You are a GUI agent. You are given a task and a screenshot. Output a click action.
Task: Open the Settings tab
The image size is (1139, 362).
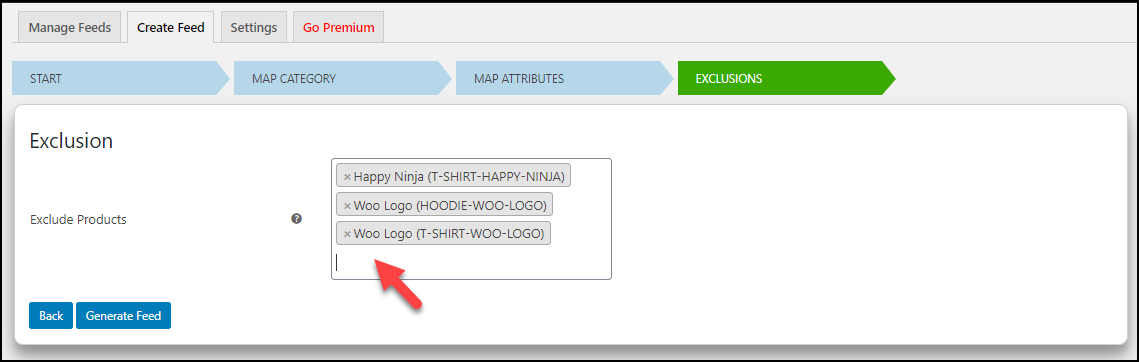click(x=254, y=28)
